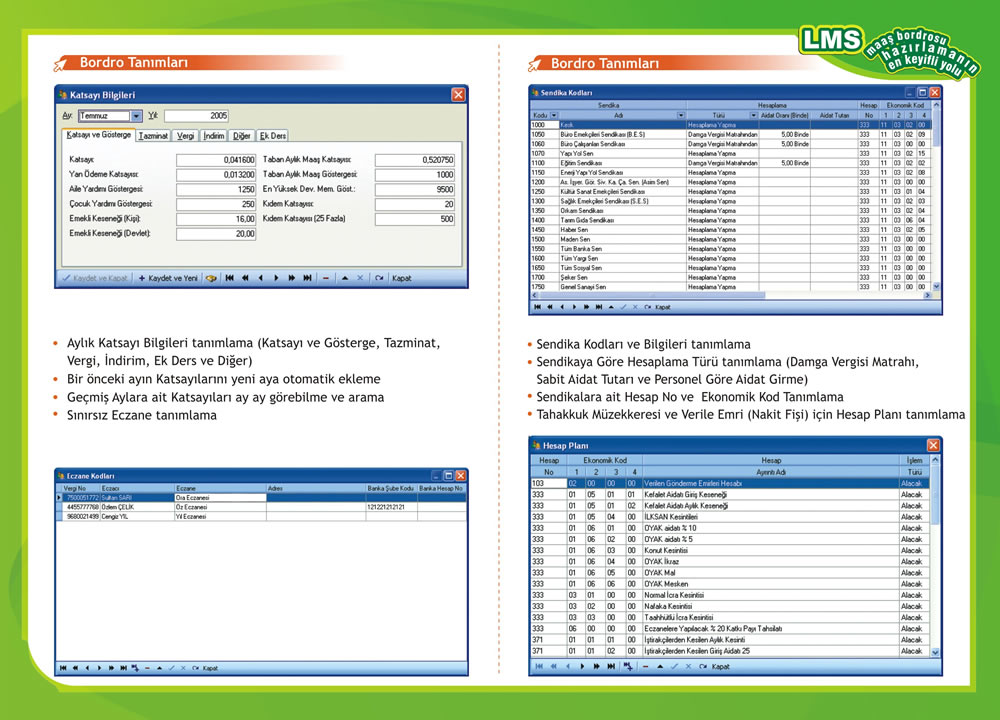Viewport: 1000px width, 720px height.
Task: Switch to the Ek Ders tab
Action: coord(273,136)
